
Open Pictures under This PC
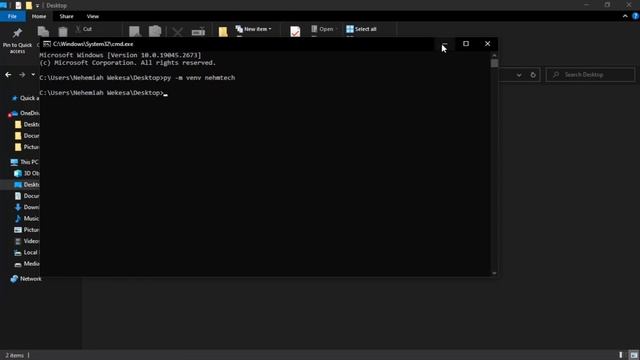click(x=27, y=230)
